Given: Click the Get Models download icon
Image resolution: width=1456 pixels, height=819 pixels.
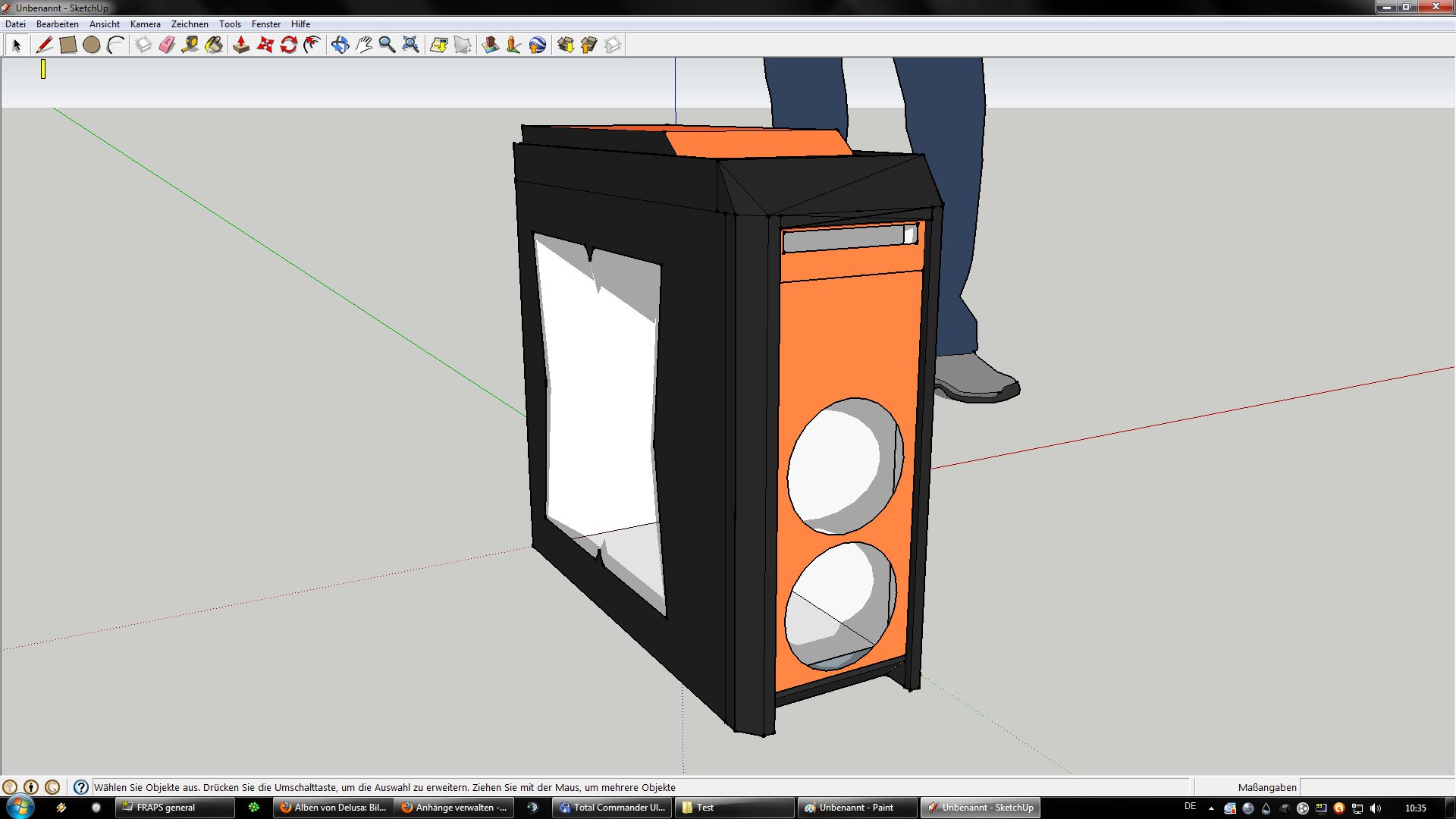Looking at the screenshot, I should point(565,45).
